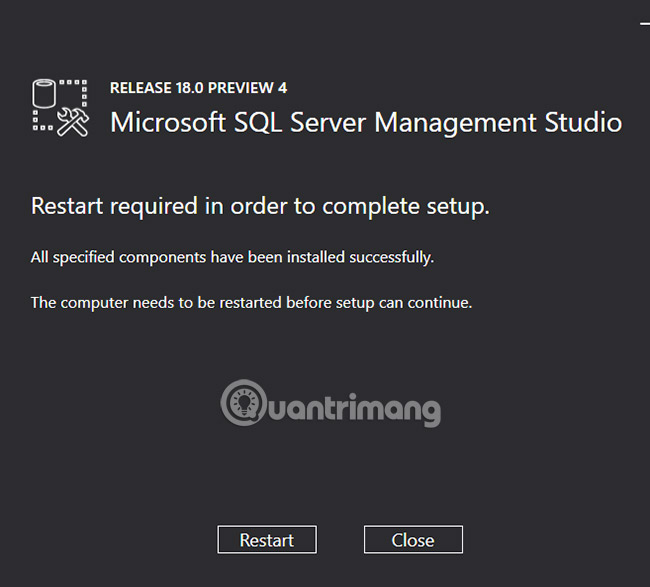Click the SQL Server Management Studio installer logo
Viewport: 650px width, 587px height.
click(x=61, y=108)
